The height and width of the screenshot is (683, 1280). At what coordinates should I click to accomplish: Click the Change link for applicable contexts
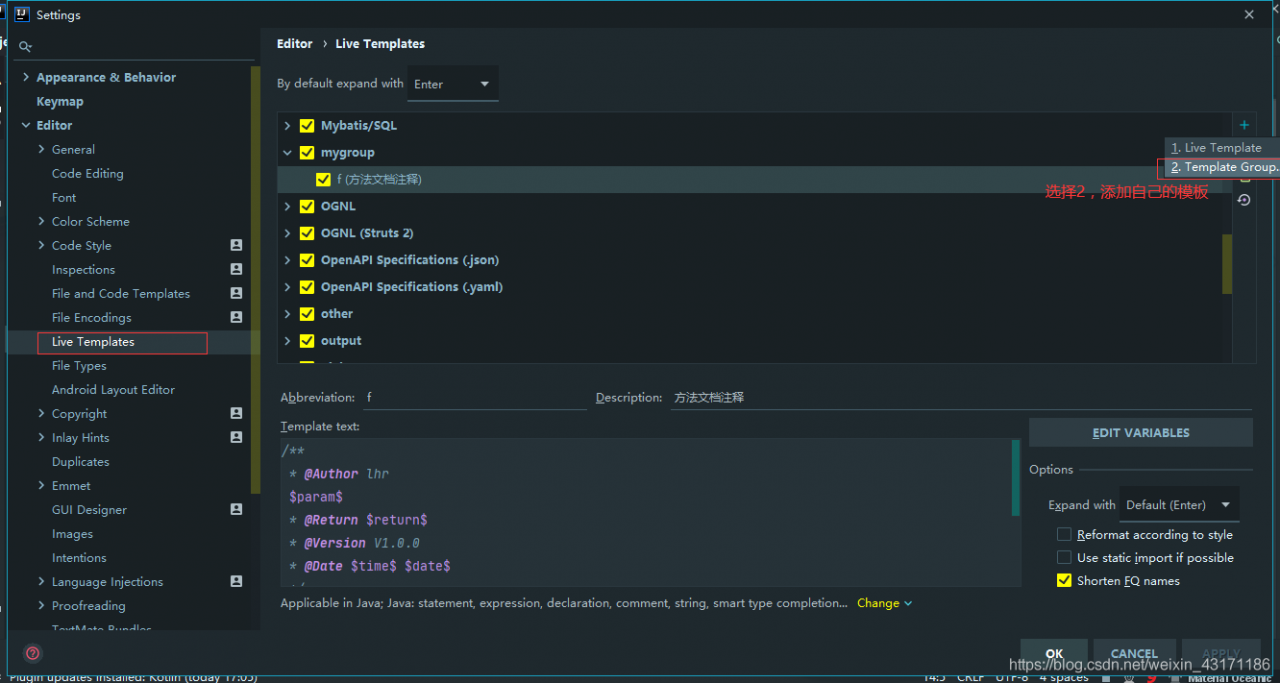pyautogui.click(x=884, y=603)
